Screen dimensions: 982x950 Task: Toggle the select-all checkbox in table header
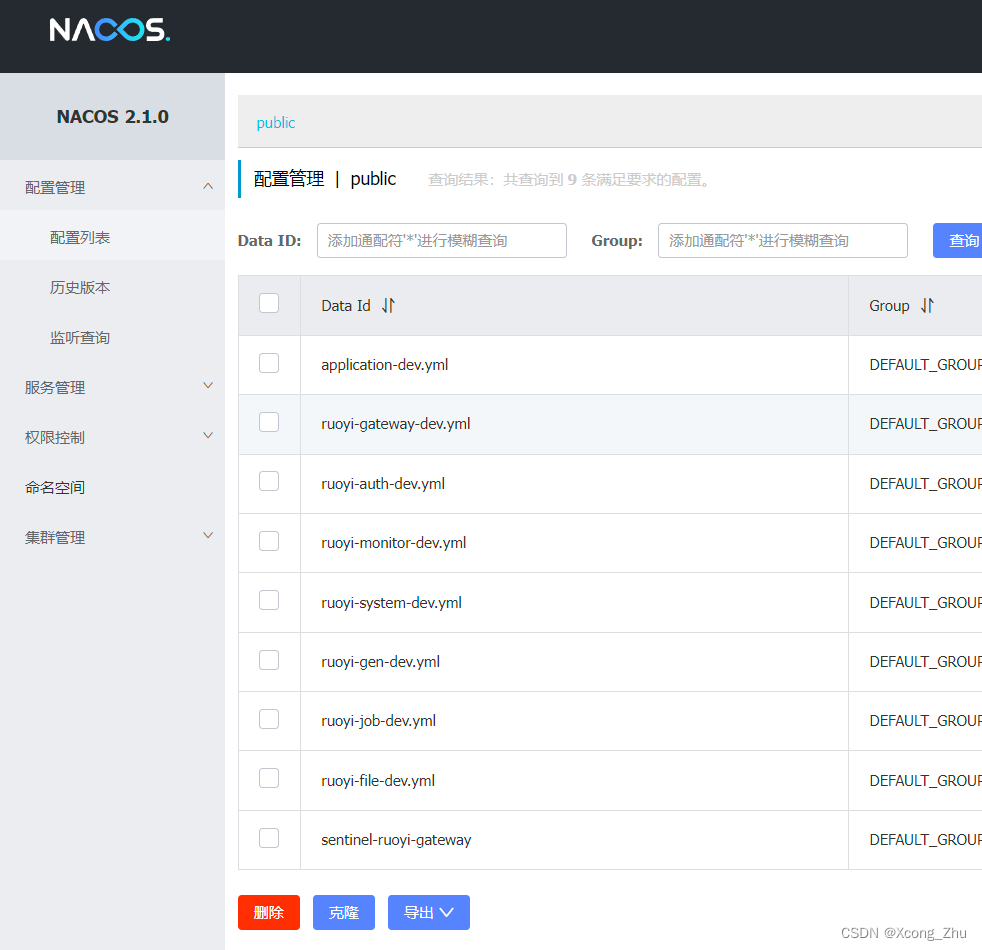coord(268,303)
